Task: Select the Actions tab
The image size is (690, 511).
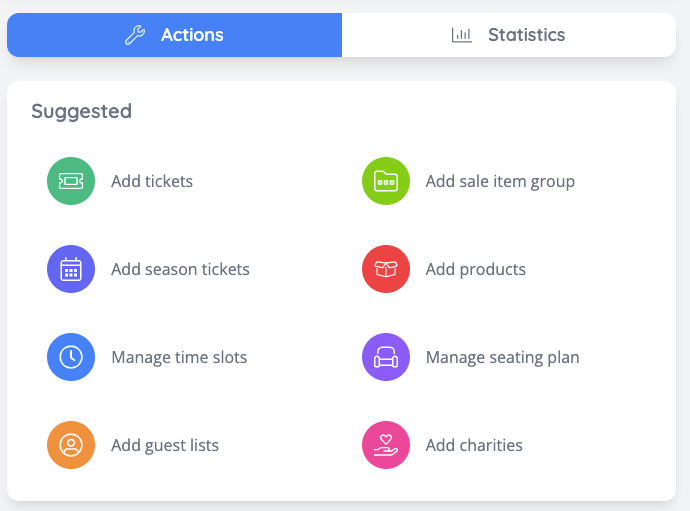Action: tap(175, 36)
